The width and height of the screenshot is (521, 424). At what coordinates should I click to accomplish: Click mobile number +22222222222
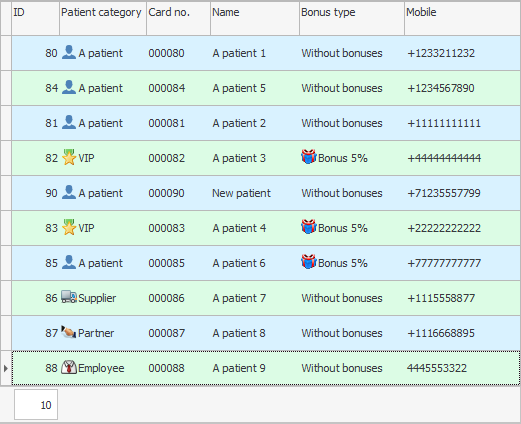pos(444,228)
